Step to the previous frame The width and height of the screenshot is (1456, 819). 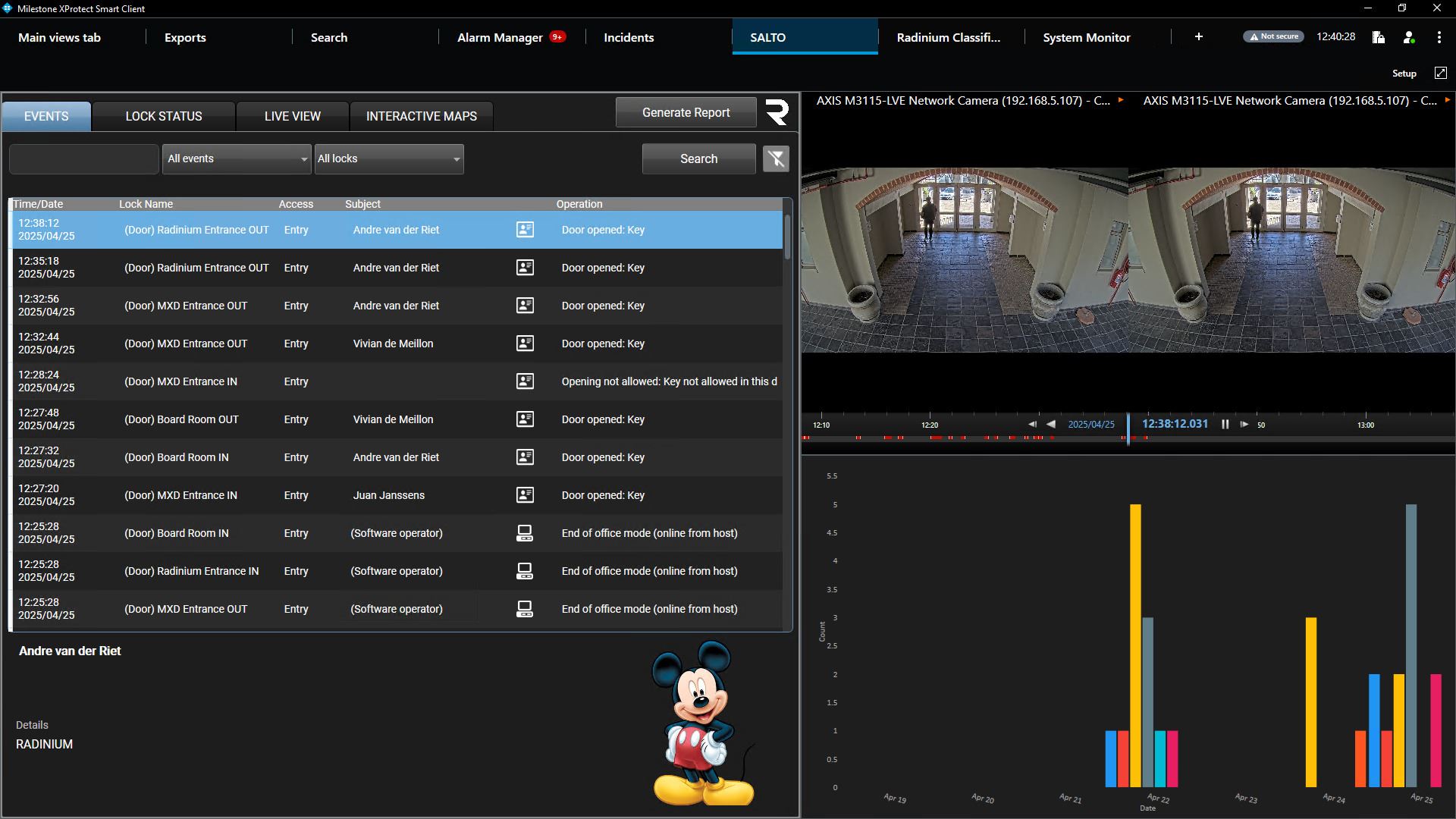click(x=1032, y=425)
